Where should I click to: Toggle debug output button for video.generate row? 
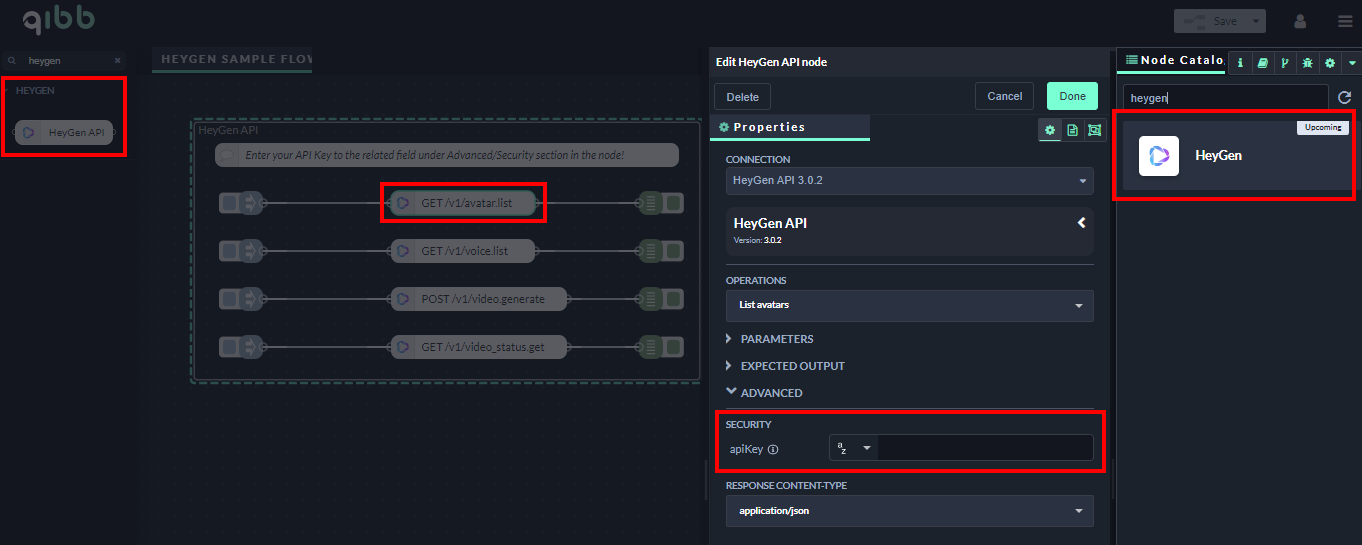click(x=675, y=299)
